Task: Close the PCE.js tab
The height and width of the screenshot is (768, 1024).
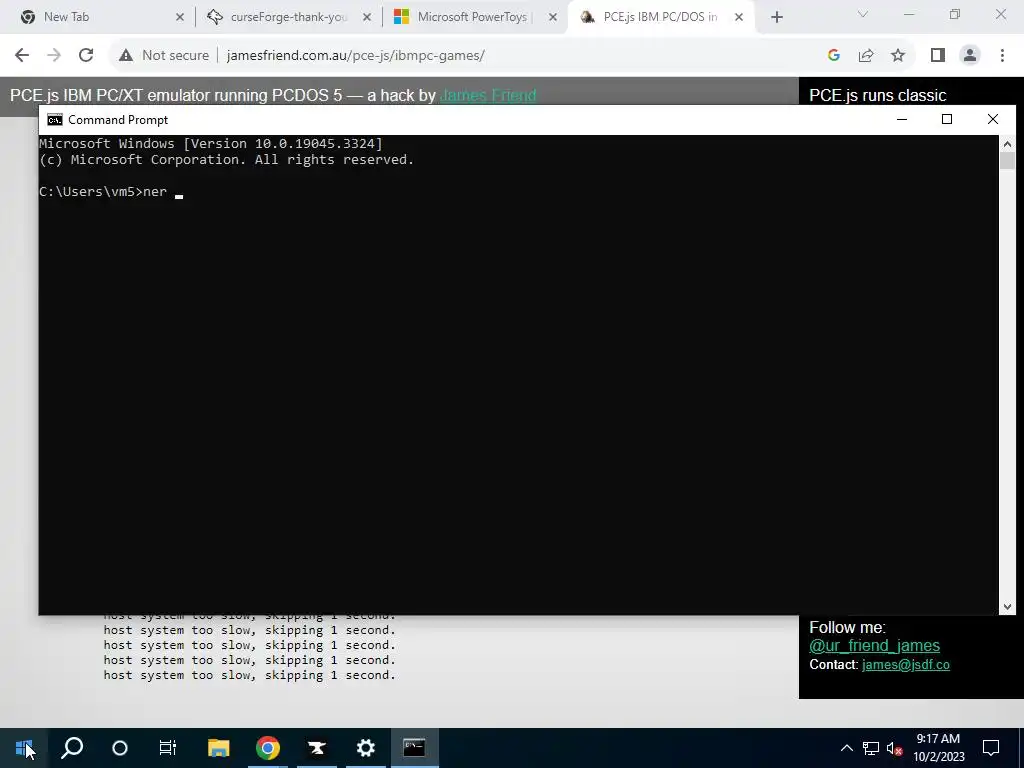Action: 739,18
